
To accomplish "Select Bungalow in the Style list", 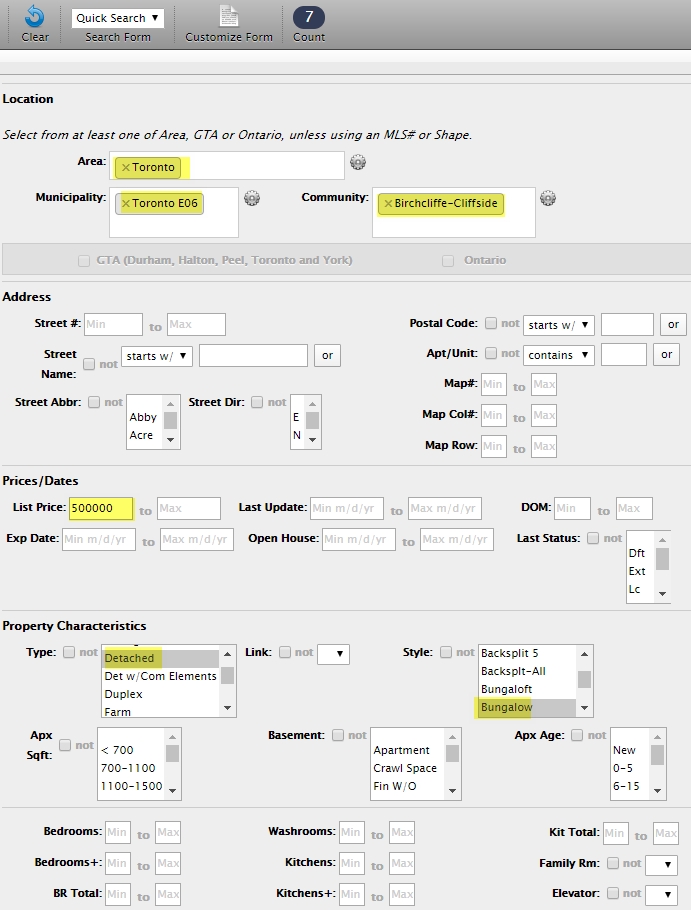I will 506,708.
